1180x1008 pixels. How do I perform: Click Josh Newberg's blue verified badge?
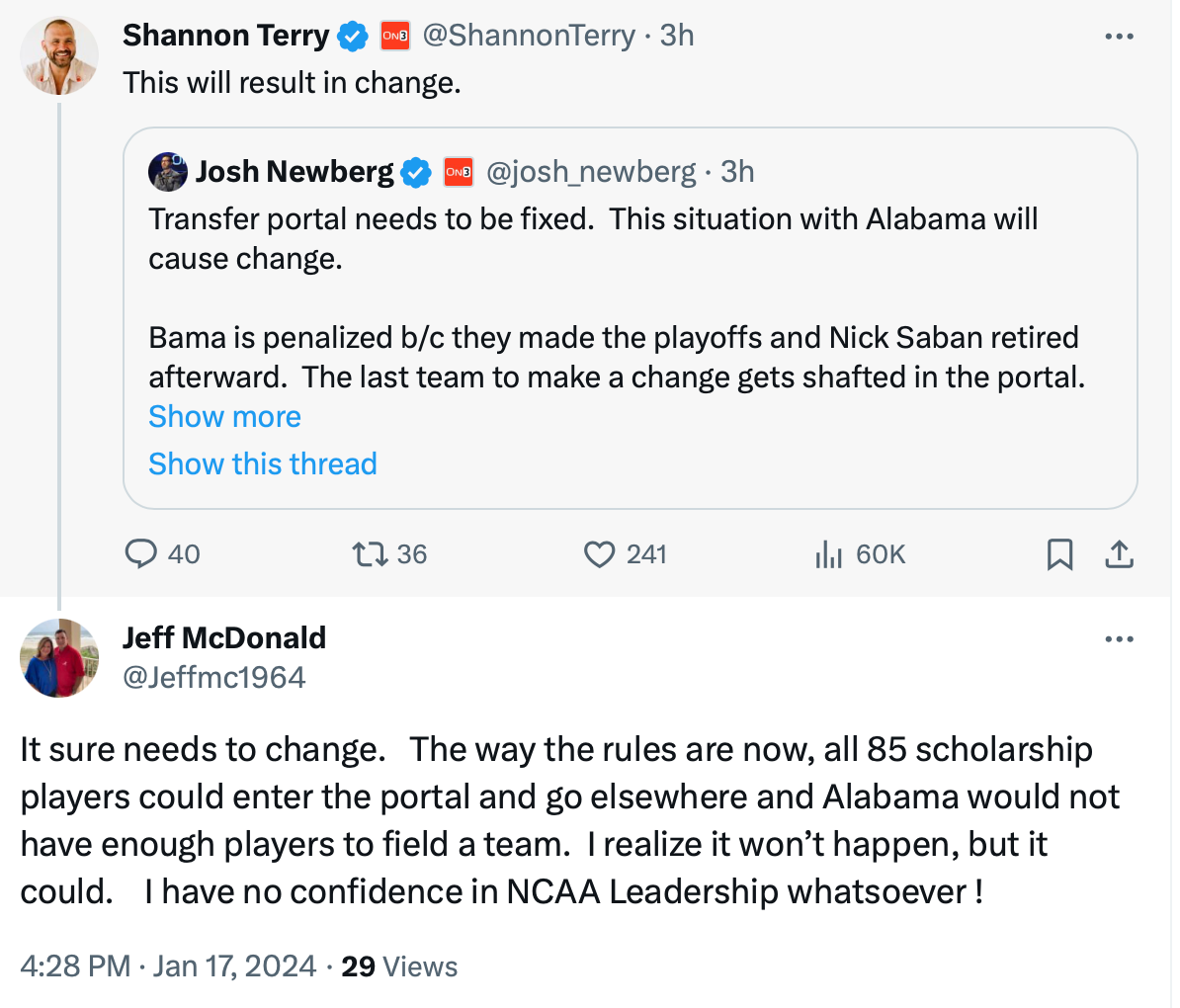416,172
